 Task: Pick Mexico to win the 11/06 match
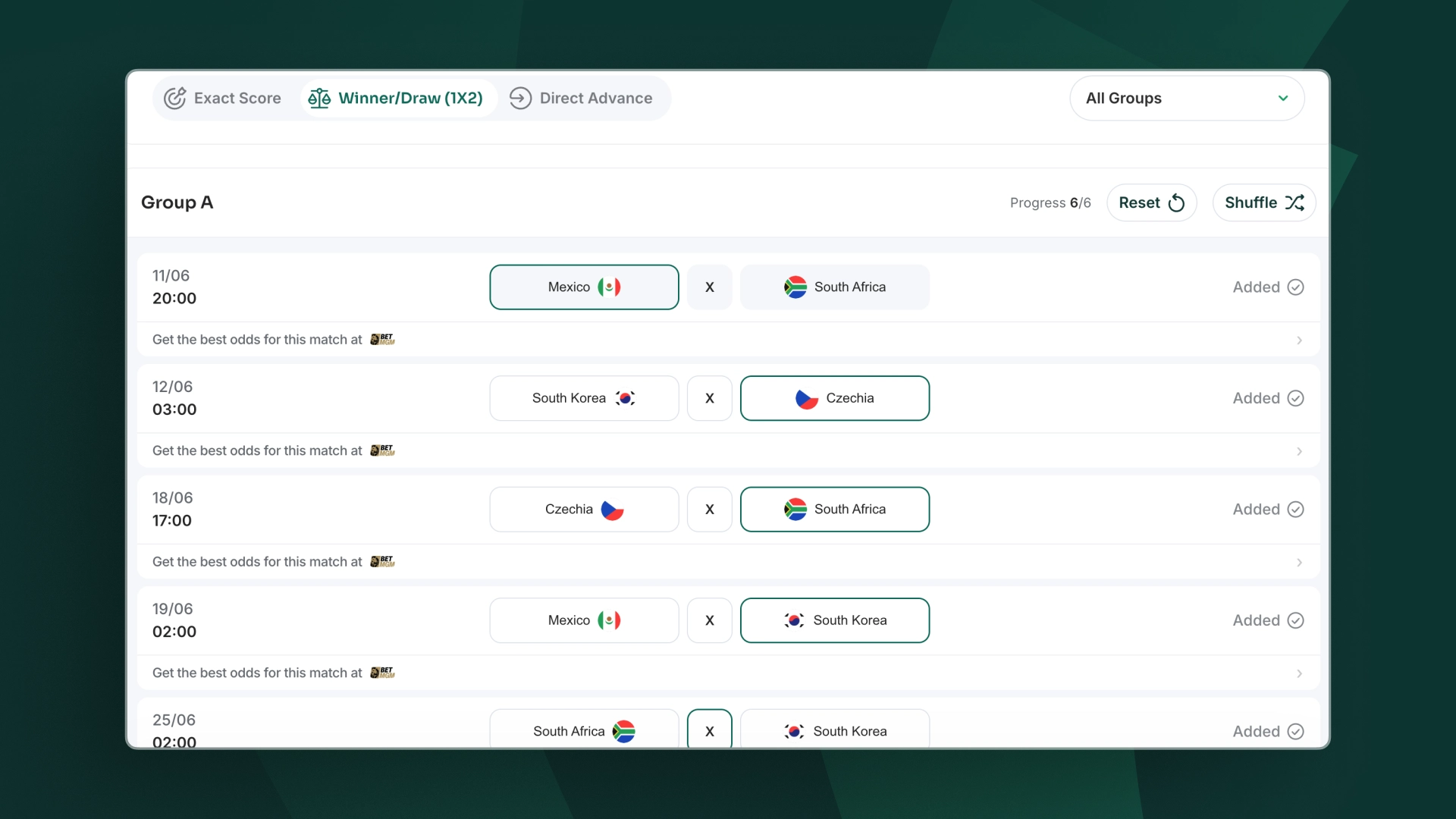click(x=584, y=287)
